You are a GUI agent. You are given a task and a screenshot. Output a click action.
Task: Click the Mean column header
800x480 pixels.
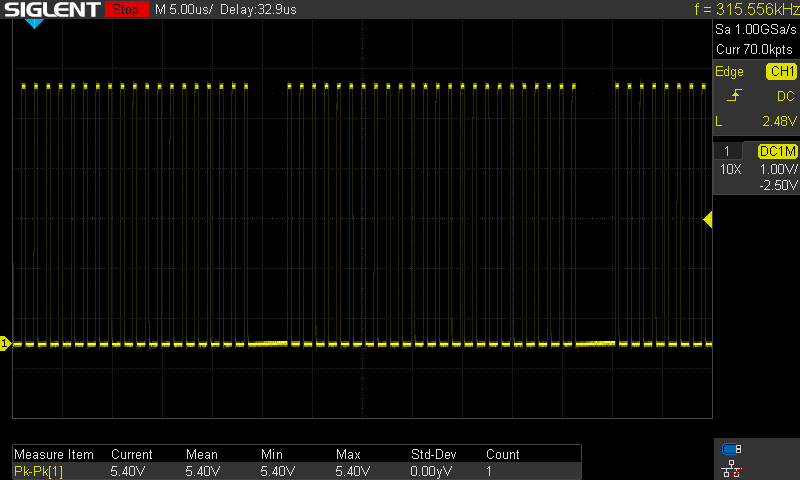tap(202, 454)
